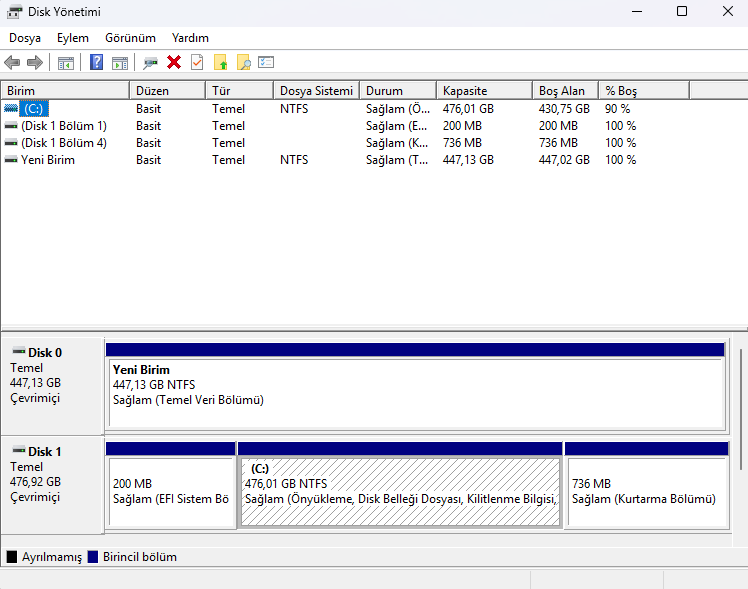Select the 736 MB Kurtarma partition block
The height and width of the screenshot is (589, 748).
646,485
